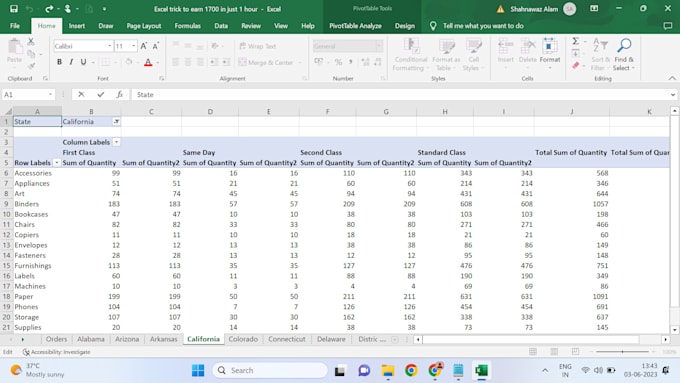The width and height of the screenshot is (680, 383).
Task: Click Tell me what you want to do
Action: (483, 26)
